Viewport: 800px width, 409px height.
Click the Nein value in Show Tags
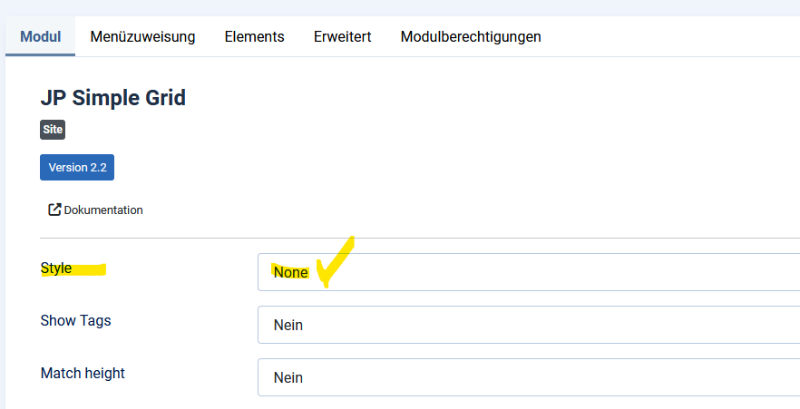tap(288, 325)
